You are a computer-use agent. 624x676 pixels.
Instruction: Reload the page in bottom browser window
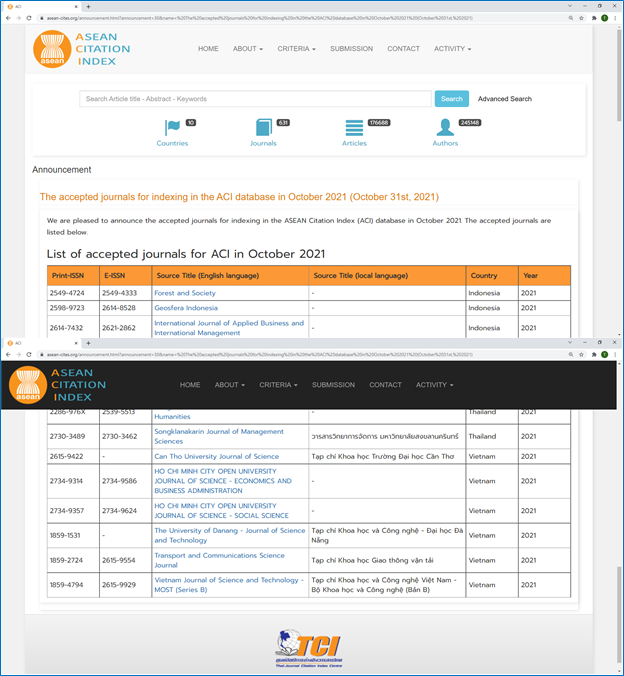click(x=29, y=354)
